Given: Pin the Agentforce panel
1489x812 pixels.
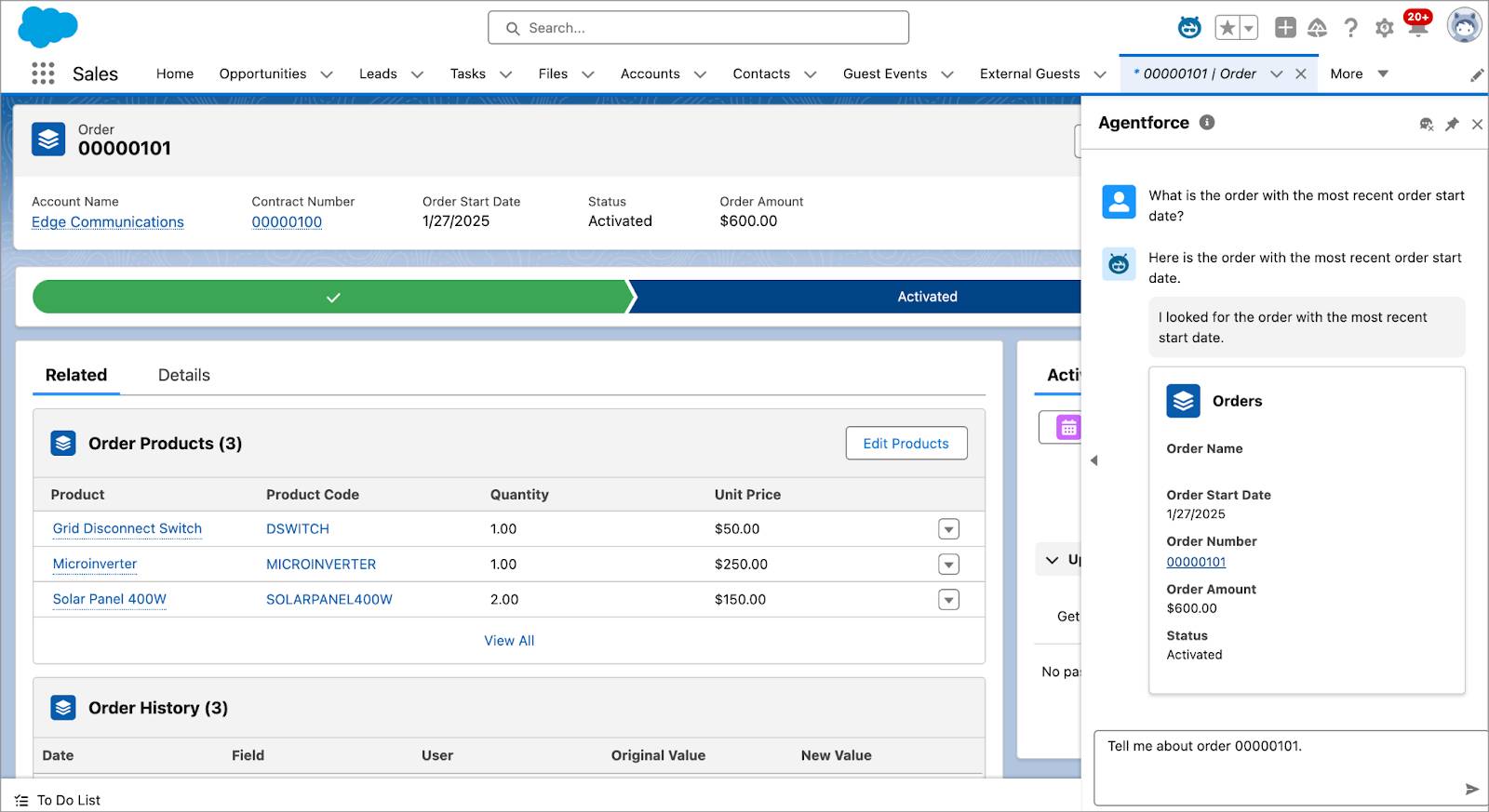Looking at the screenshot, I should point(1452,124).
